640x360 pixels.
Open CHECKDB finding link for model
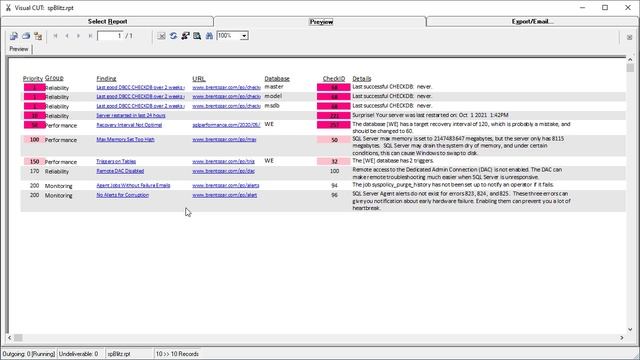(140, 96)
